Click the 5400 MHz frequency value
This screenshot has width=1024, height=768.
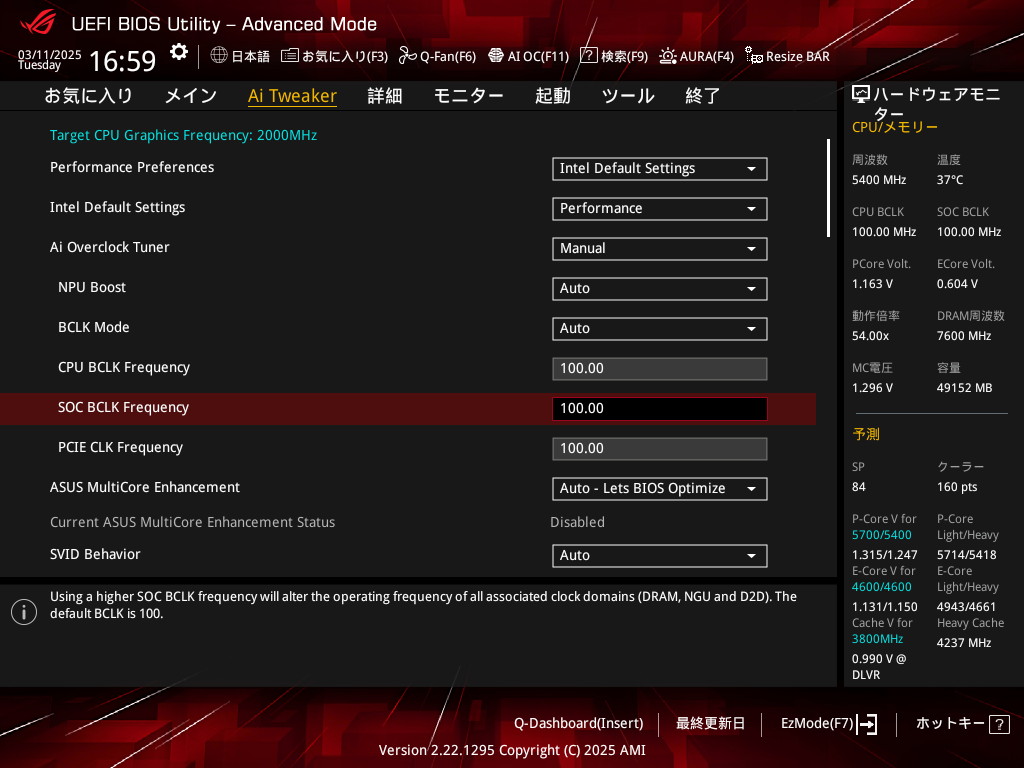879,180
